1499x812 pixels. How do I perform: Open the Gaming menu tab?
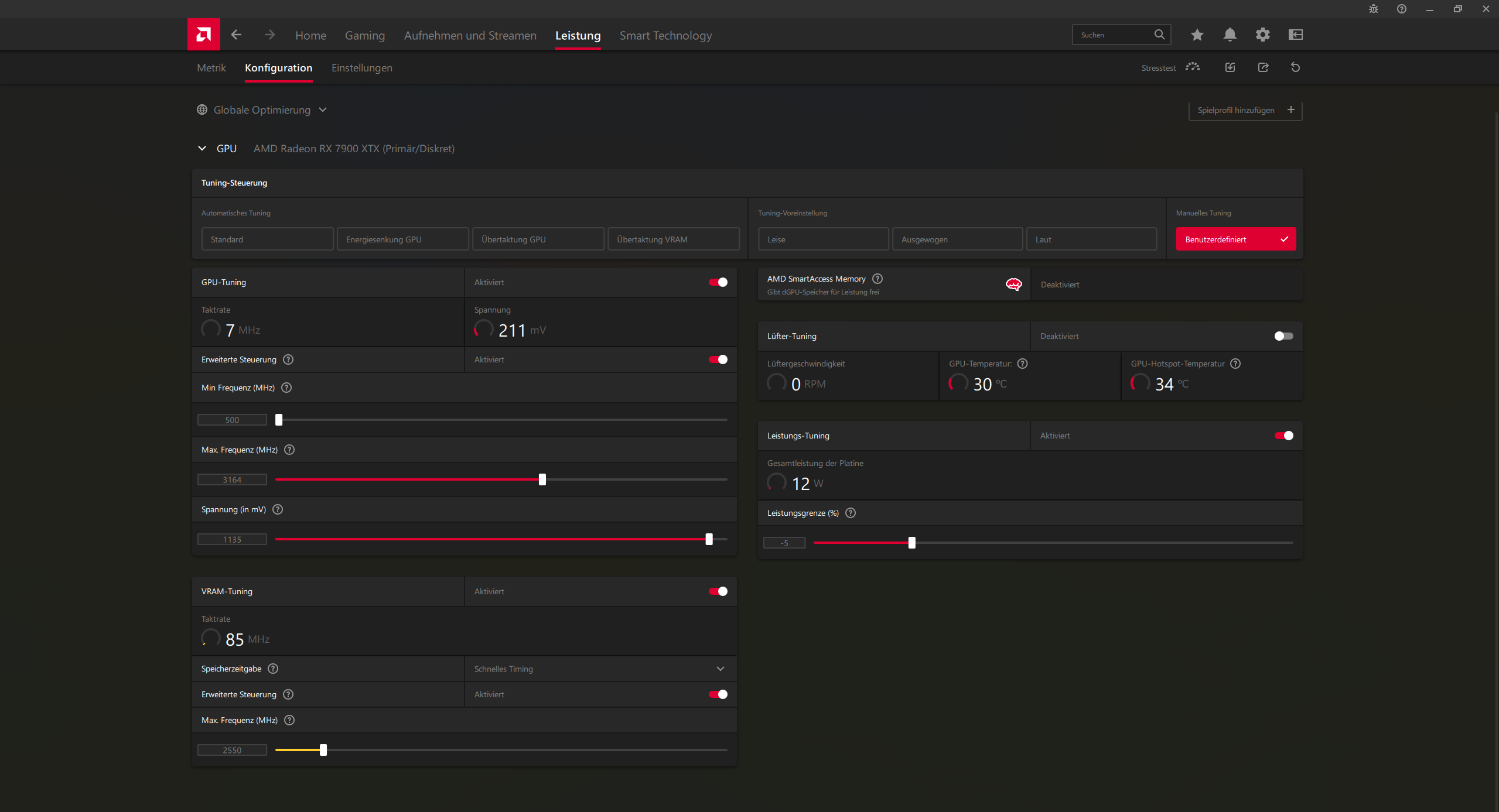point(364,36)
